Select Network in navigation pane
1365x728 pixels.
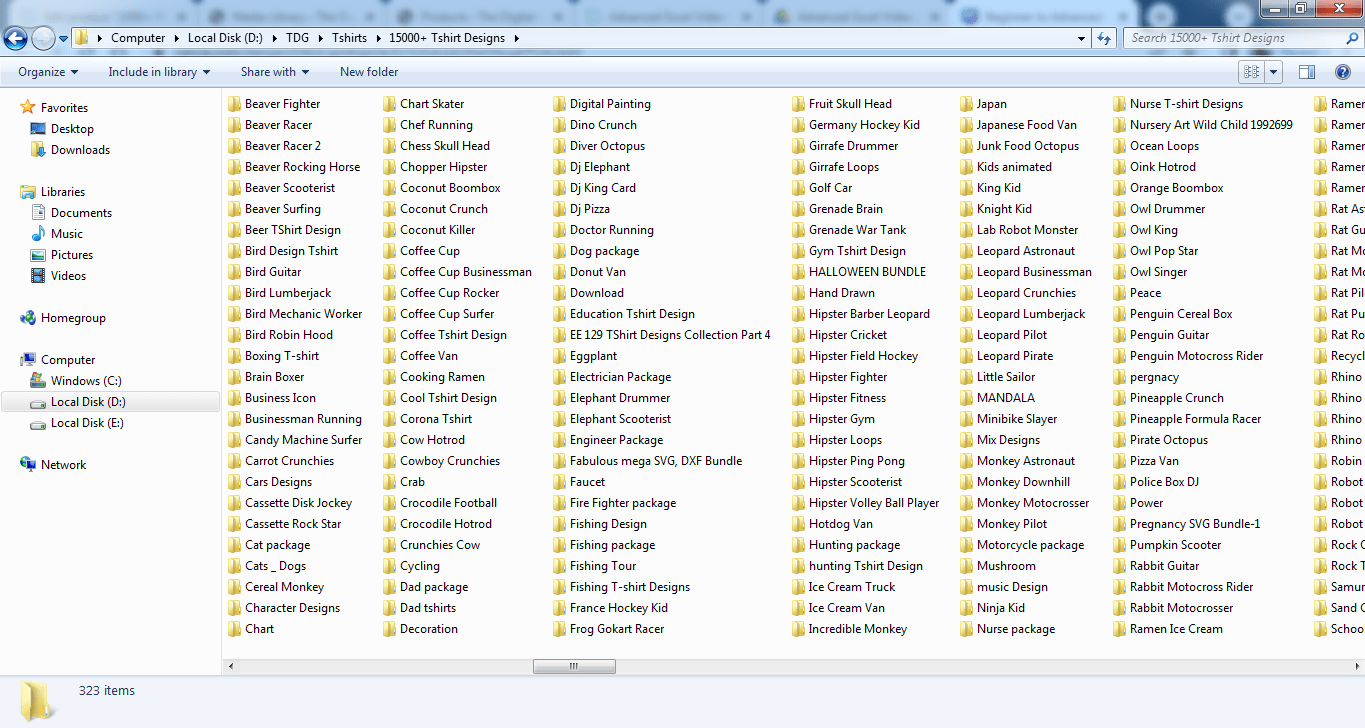(63, 465)
